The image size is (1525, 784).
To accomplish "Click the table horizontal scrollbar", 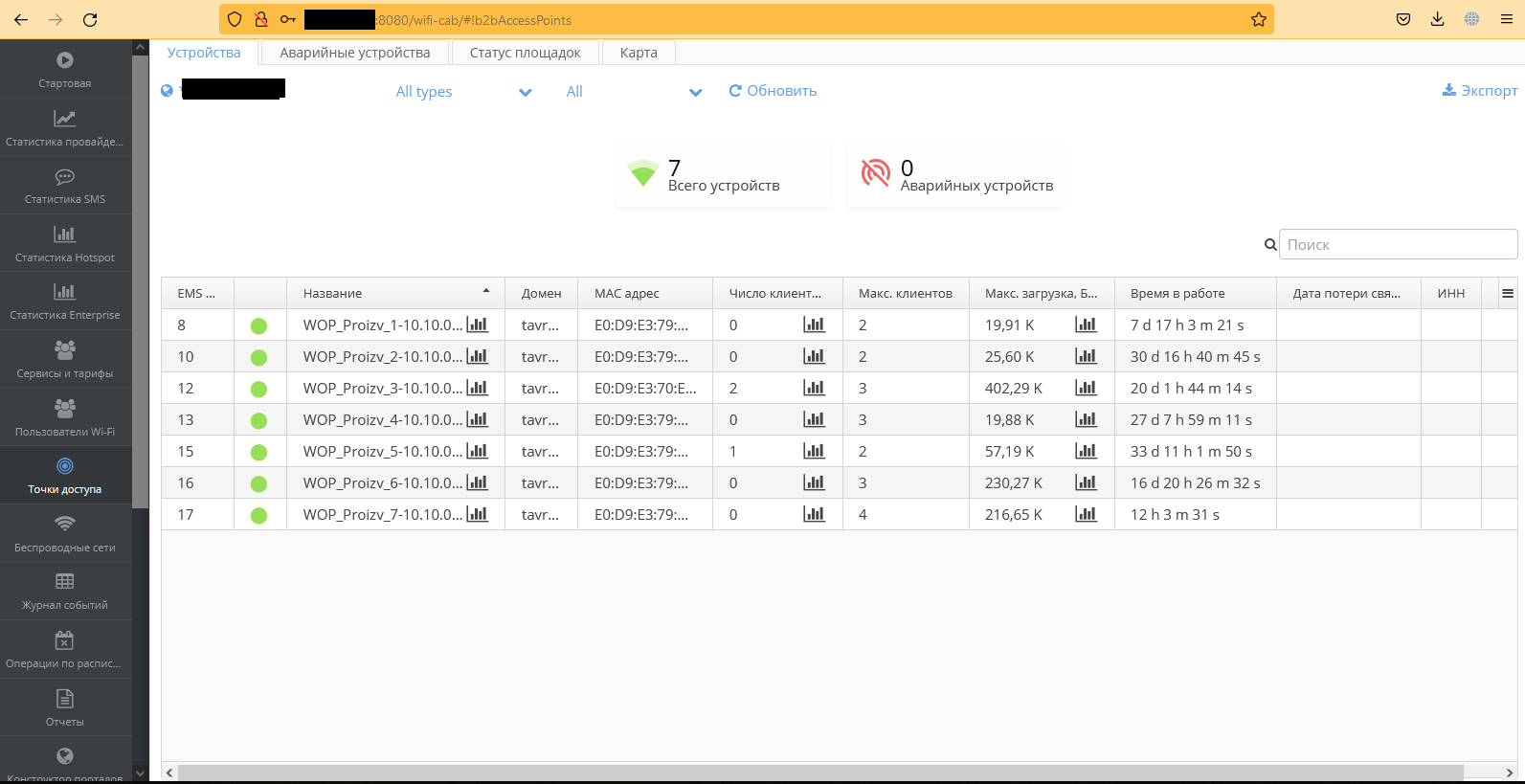I will coord(820,773).
